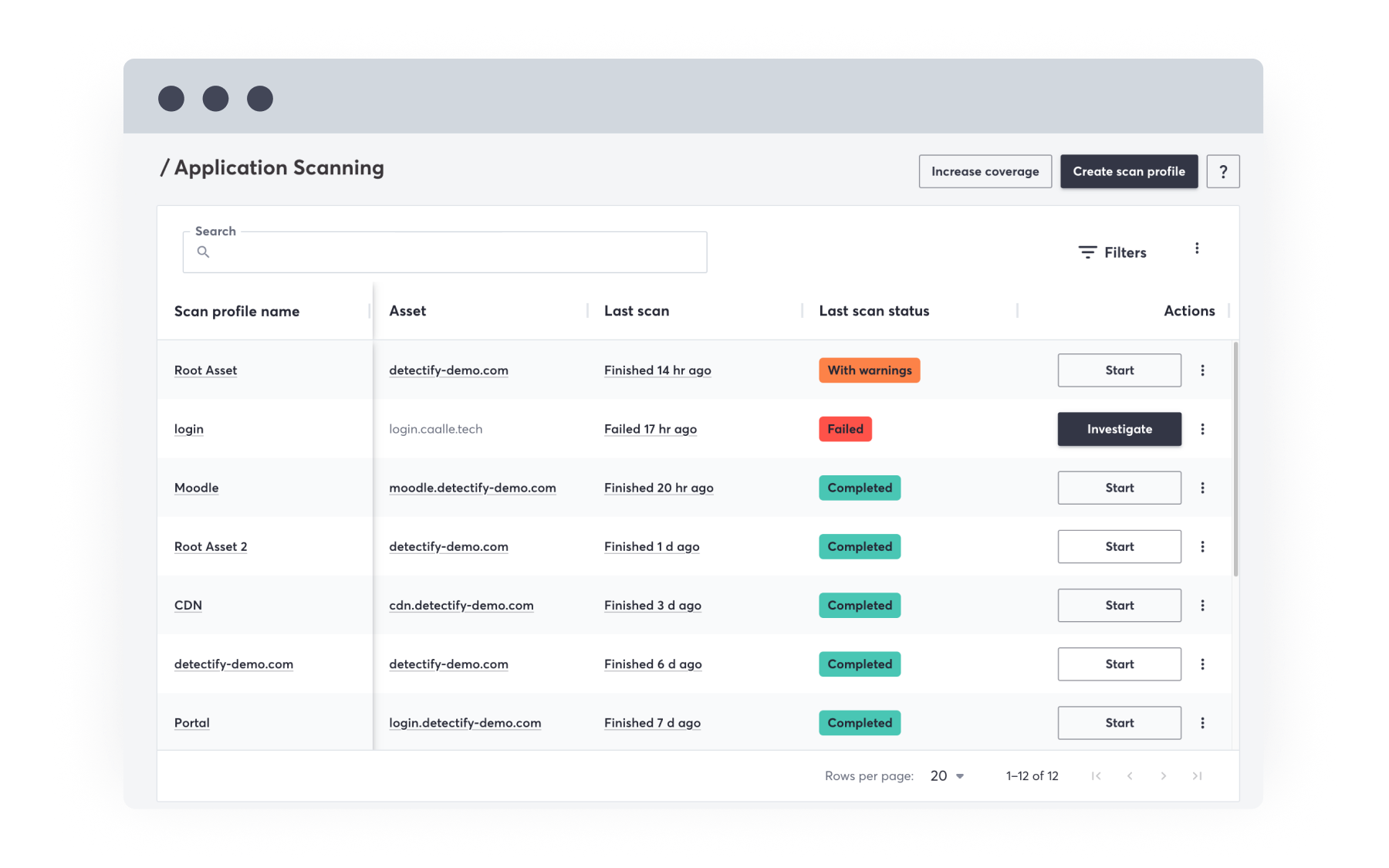
Task: Click detectify-demo.com asset in Root Asset 2 row
Action: click(x=449, y=546)
